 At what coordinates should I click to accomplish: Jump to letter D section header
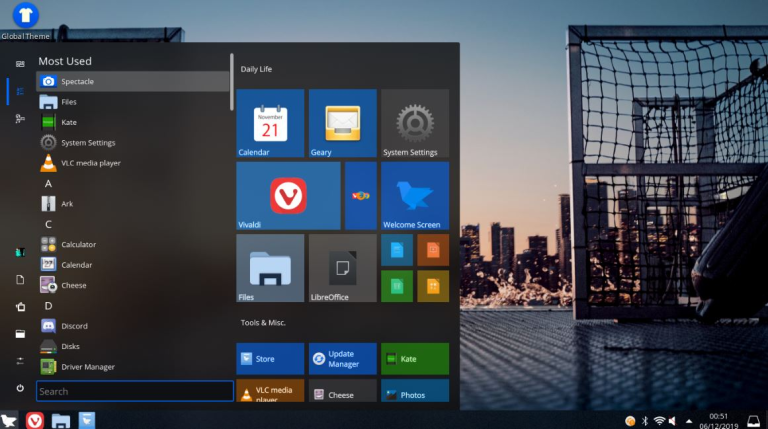pos(48,306)
